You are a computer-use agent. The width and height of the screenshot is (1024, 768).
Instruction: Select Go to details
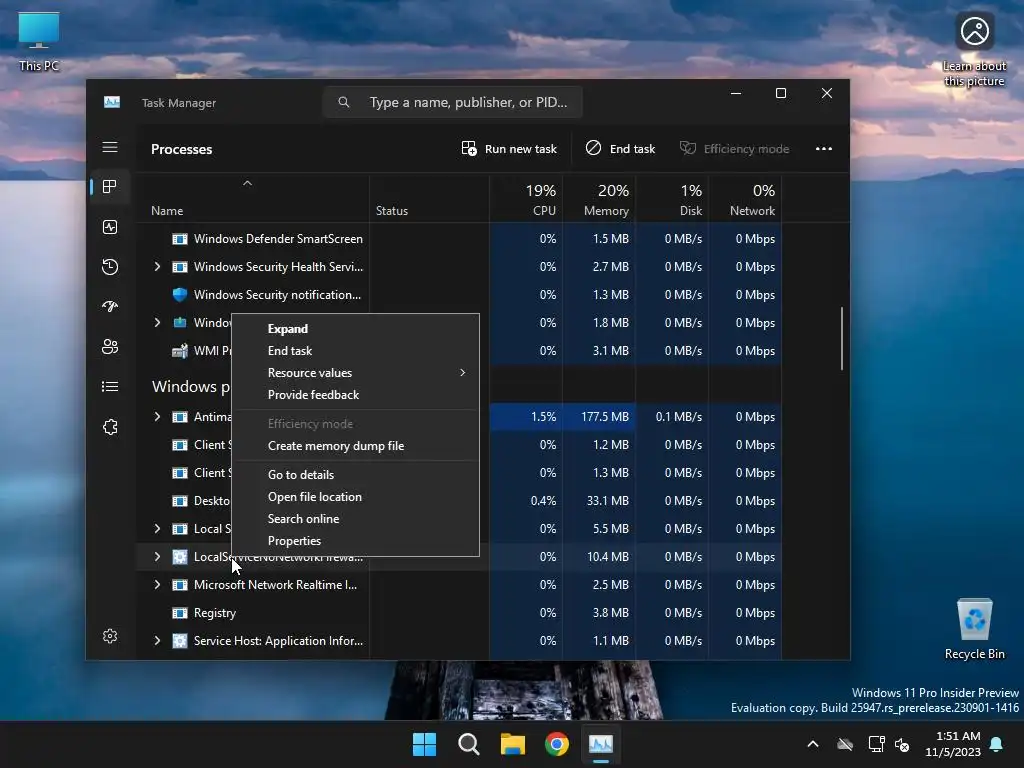click(x=355, y=475)
